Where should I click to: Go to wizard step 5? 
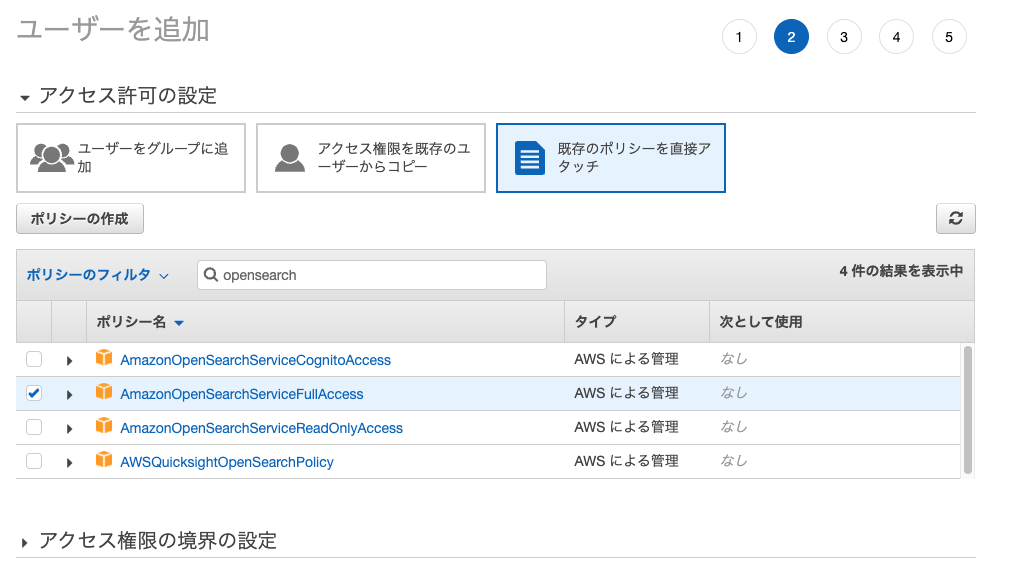[949, 37]
